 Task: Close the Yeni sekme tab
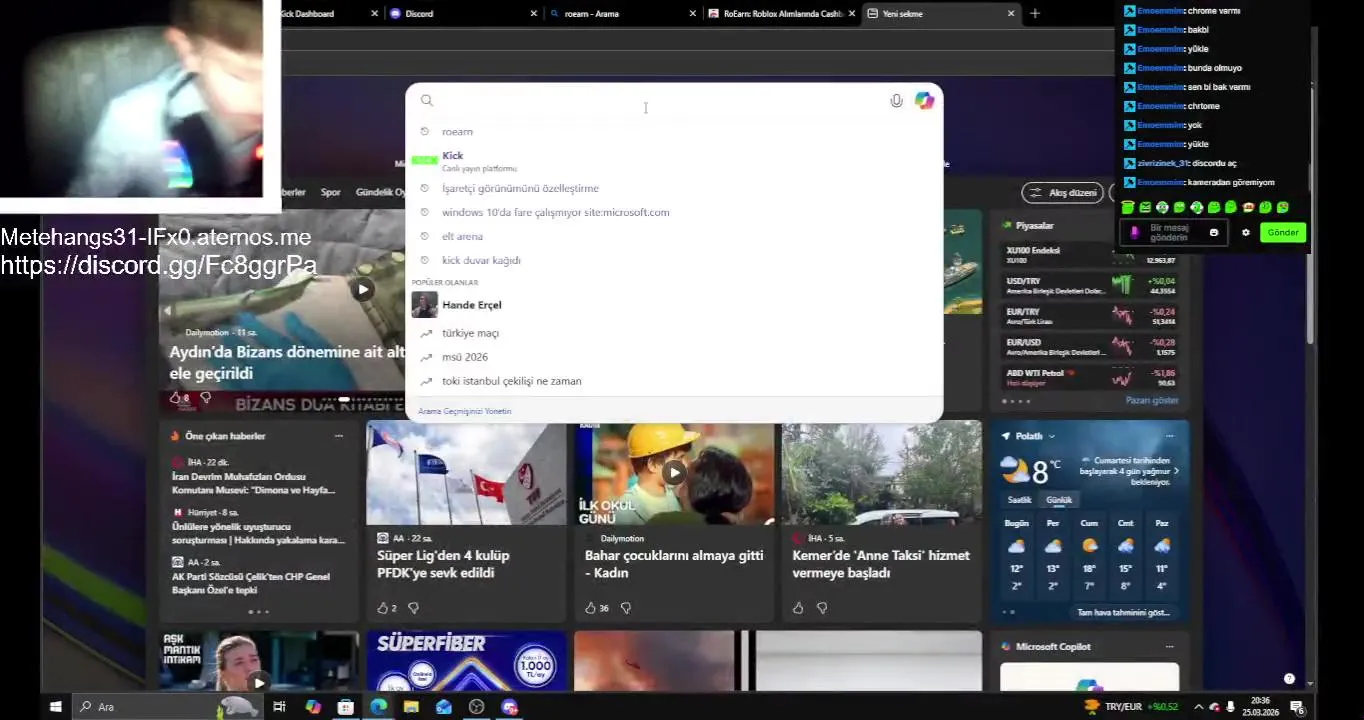pos(1011,14)
